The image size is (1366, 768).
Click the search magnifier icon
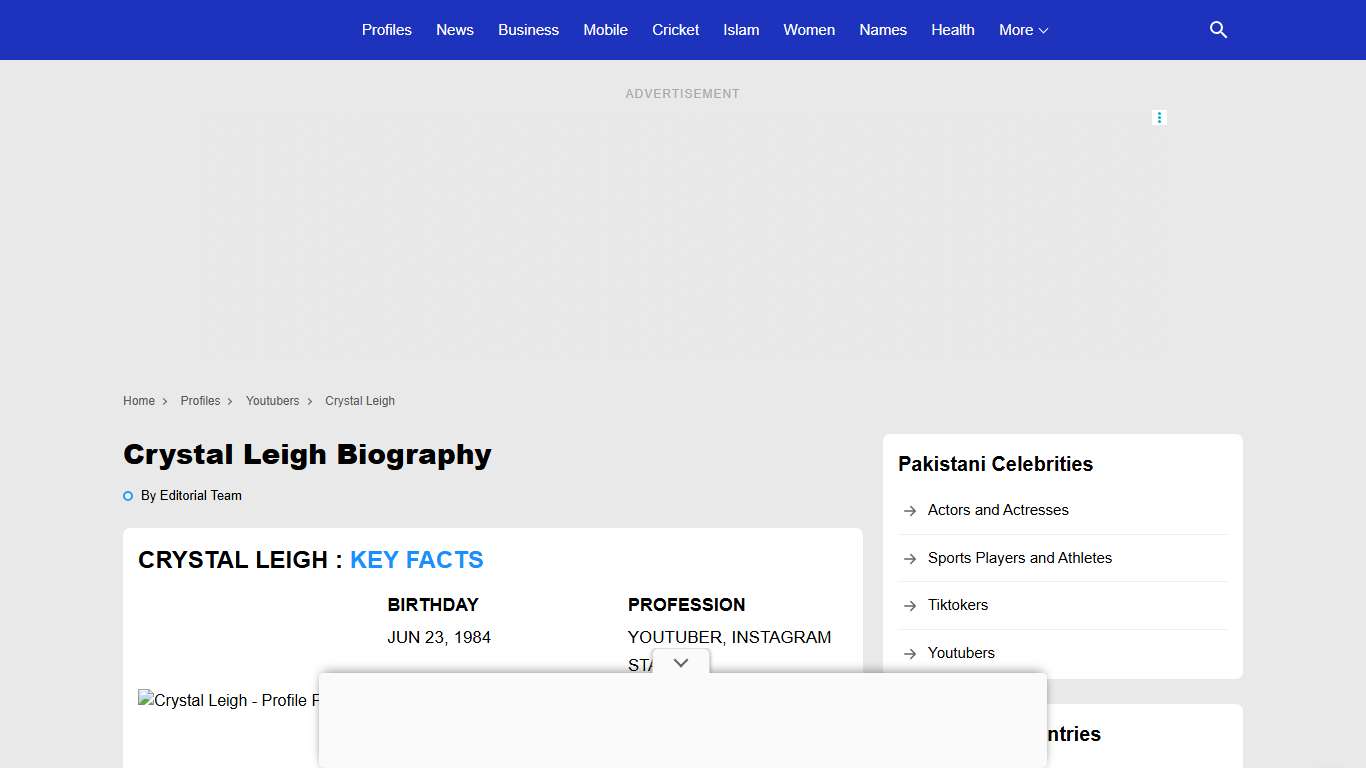pyautogui.click(x=1218, y=30)
